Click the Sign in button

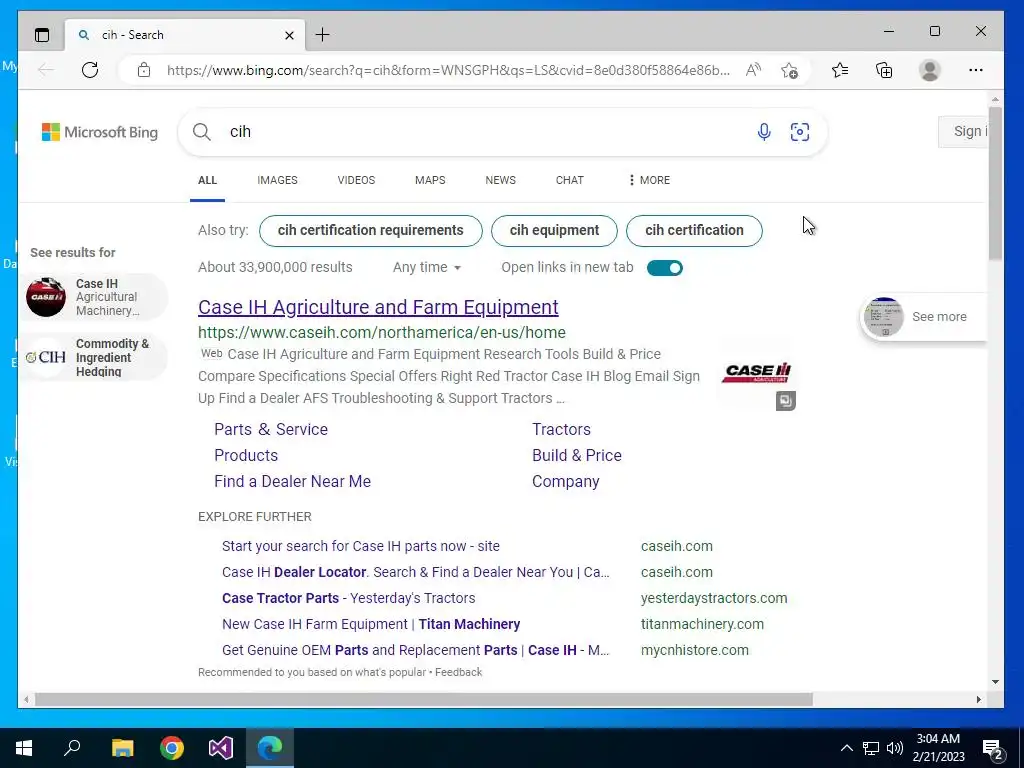point(963,132)
